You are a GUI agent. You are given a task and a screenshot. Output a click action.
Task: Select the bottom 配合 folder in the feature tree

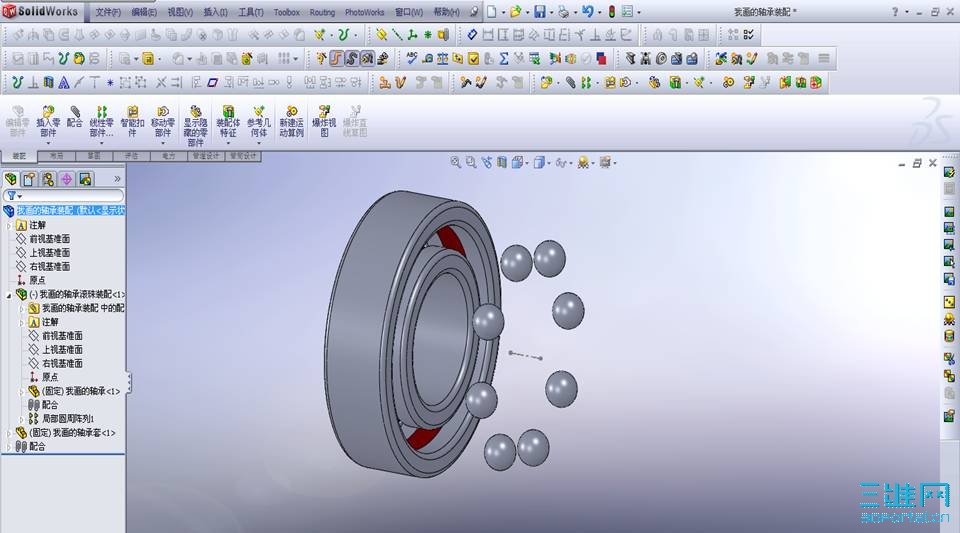[37, 447]
